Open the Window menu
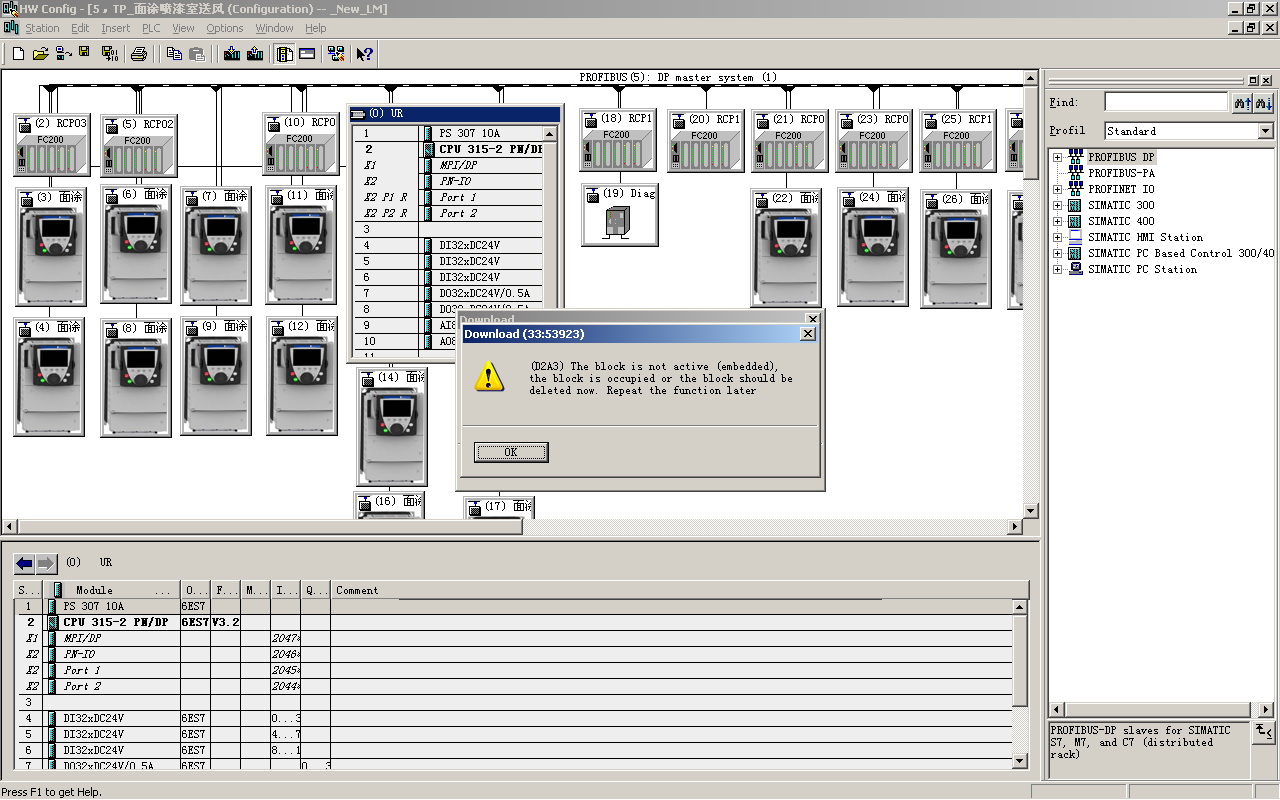Viewport: 1280px width, 800px height. [x=274, y=28]
